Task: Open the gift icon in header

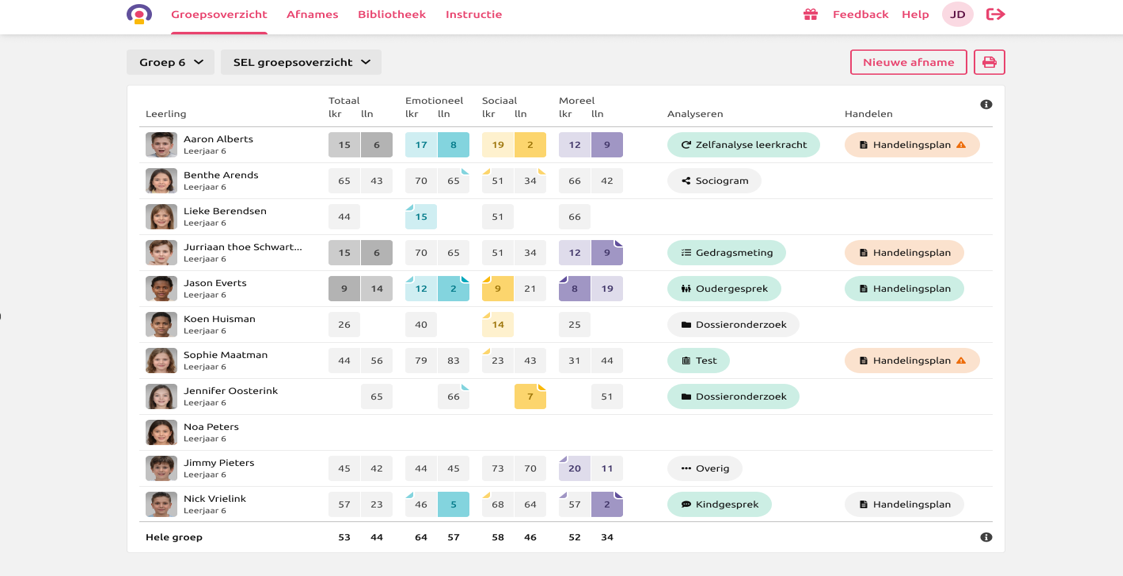Action: click(810, 14)
